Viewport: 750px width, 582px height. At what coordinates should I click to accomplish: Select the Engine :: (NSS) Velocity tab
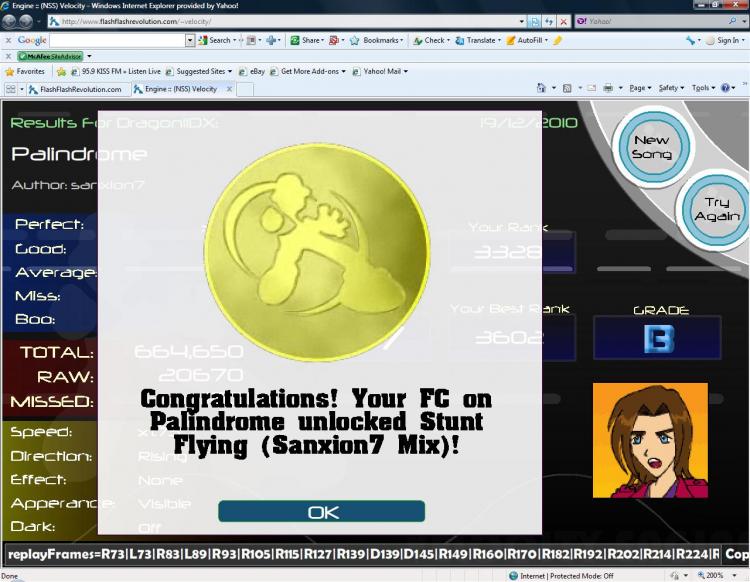pos(180,89)
